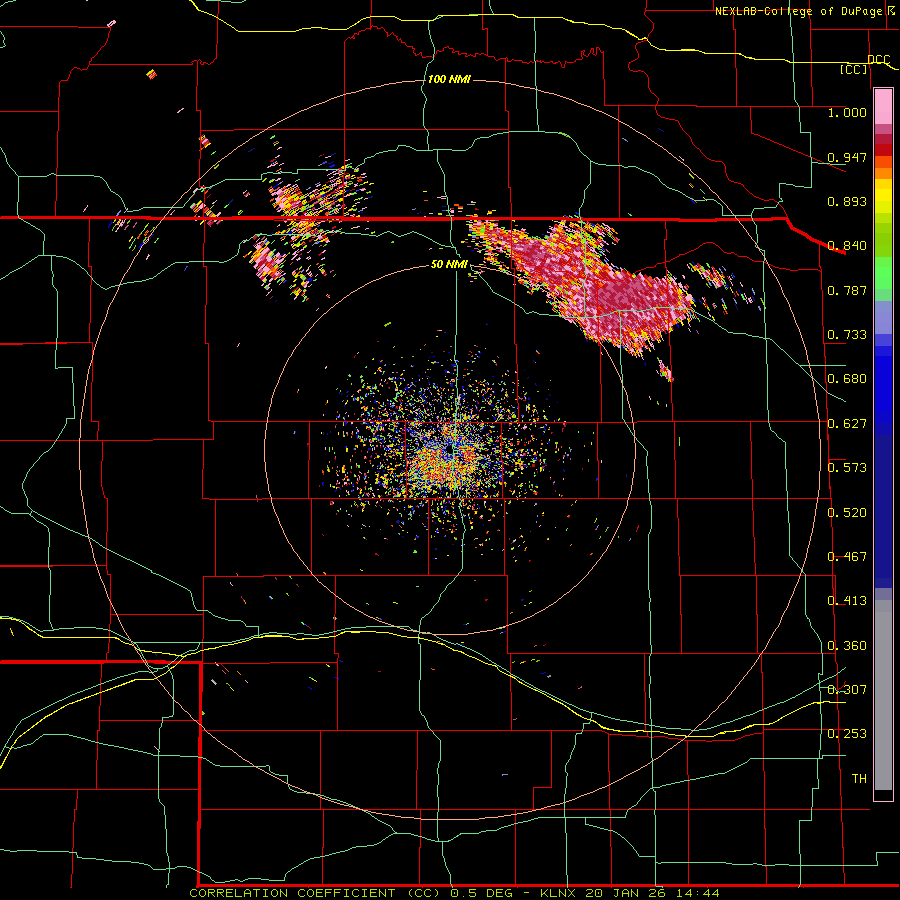Select the 1.000 scale value
The width and height of the screenshot is (900, 900).
[847, 112]
